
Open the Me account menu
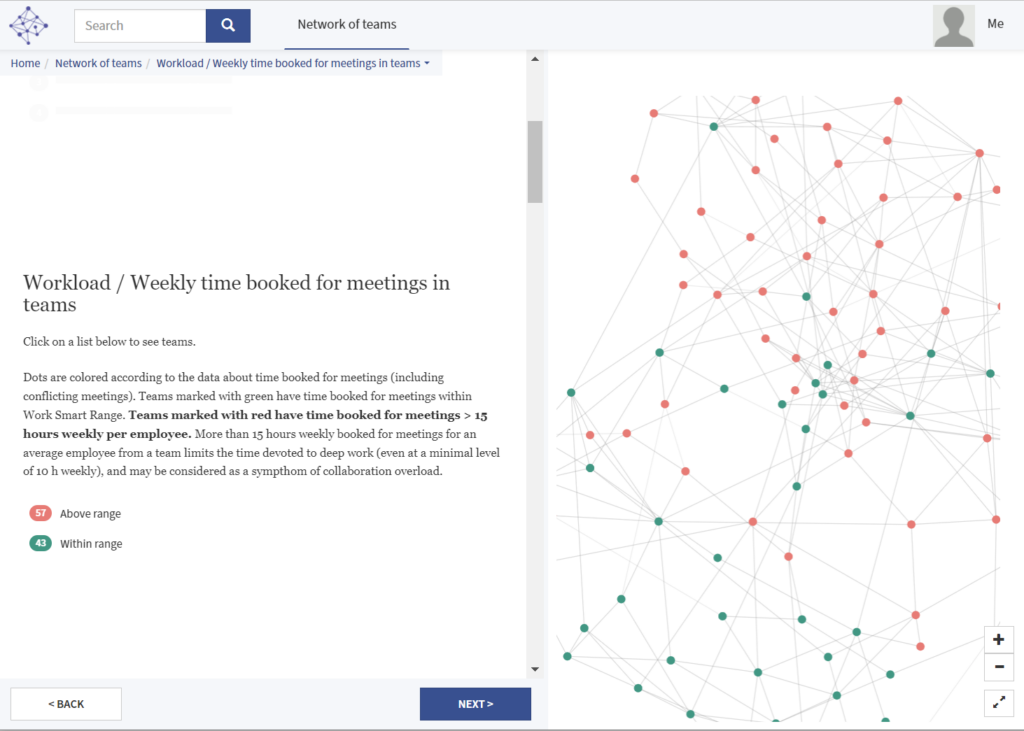(995, 24)
